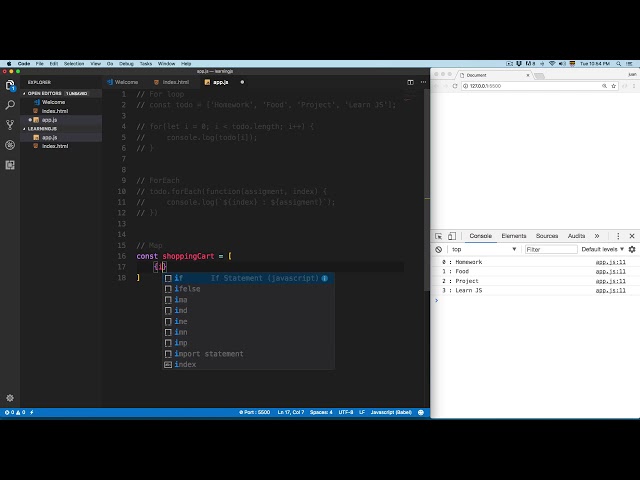Open the Source Control view
640x480 pixels.
[10, 125]
